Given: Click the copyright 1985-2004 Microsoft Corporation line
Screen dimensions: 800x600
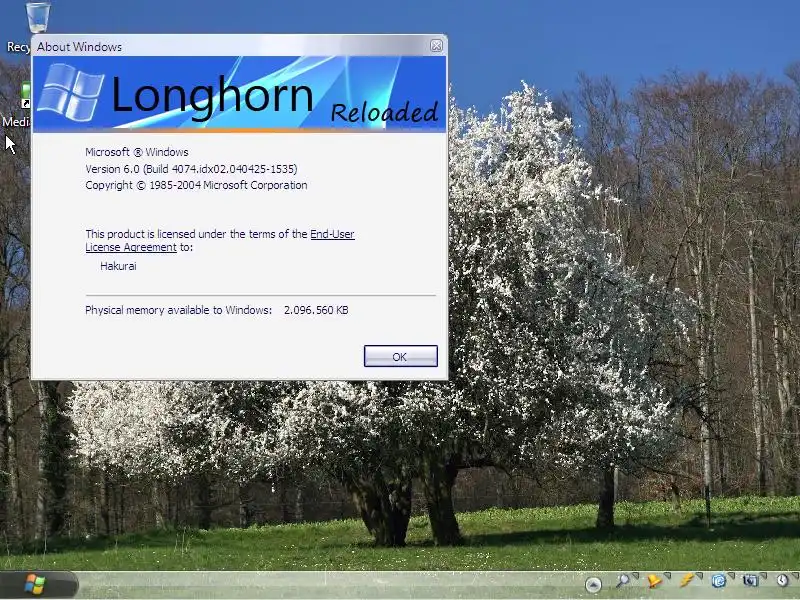Looking at the screenshot, I should tap(196, 185).
